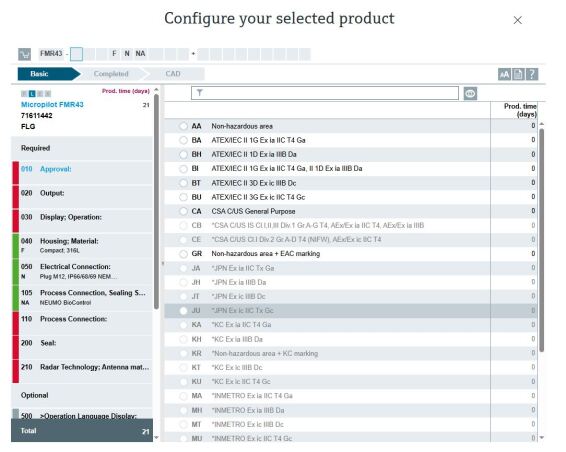Open the 010 Approval feature
The width and height of the screenshot is (566, 452).
[x=82, y=173]
